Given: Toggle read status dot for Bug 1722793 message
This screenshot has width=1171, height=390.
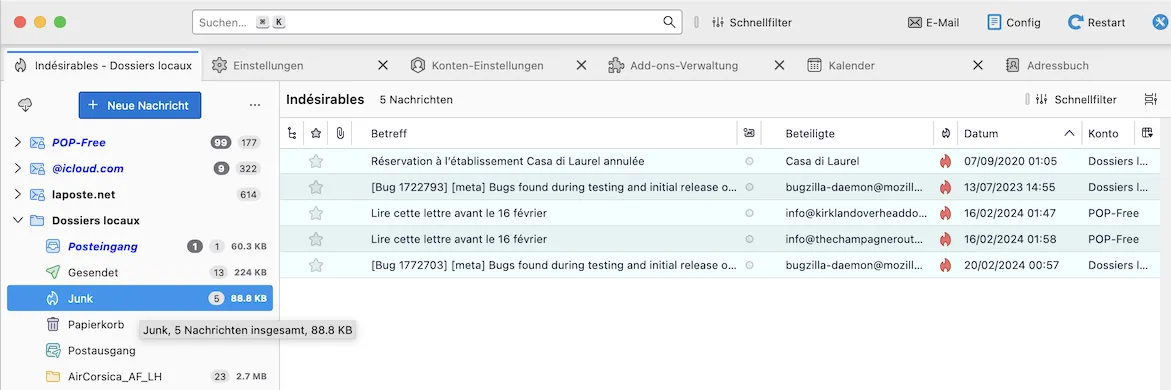Looking at the screenshot, I should click(x=749, y=187).
